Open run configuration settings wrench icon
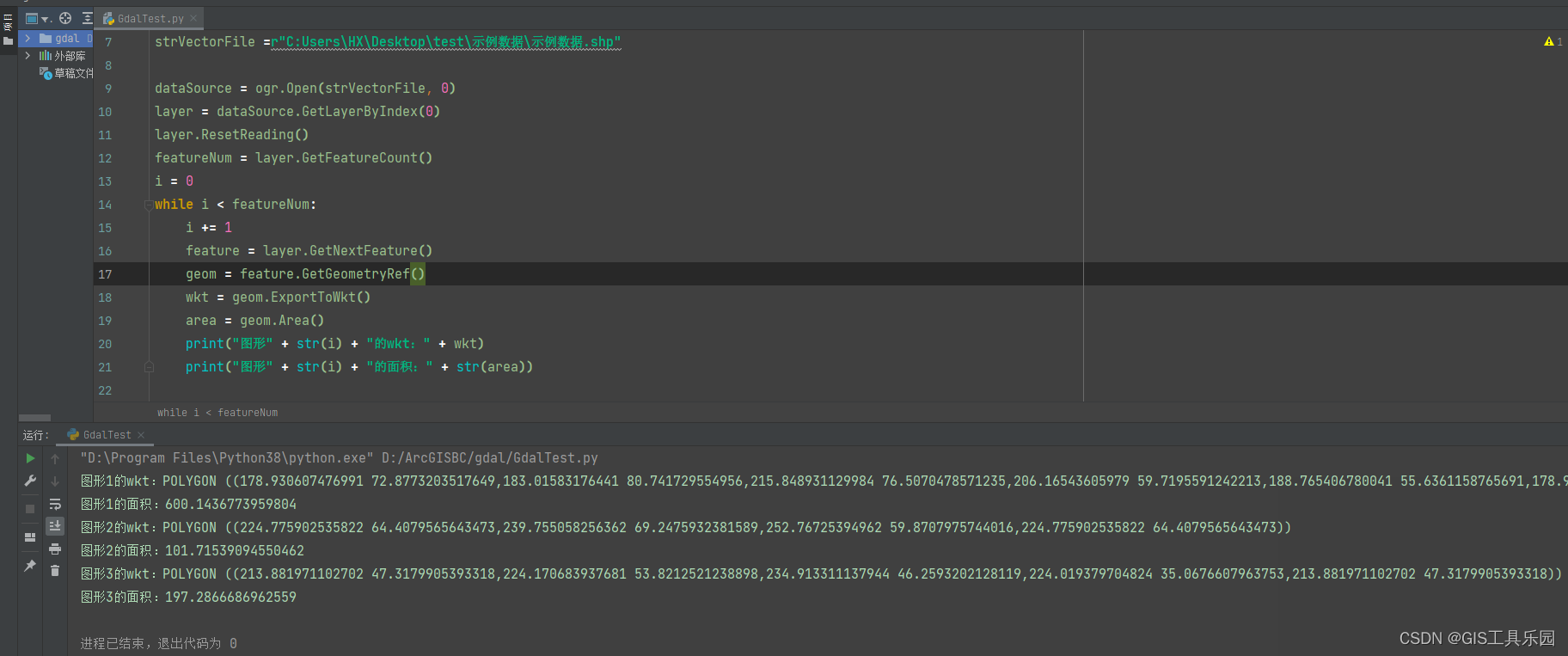The width and height of the screenshot is (1568, 656). 30,481
